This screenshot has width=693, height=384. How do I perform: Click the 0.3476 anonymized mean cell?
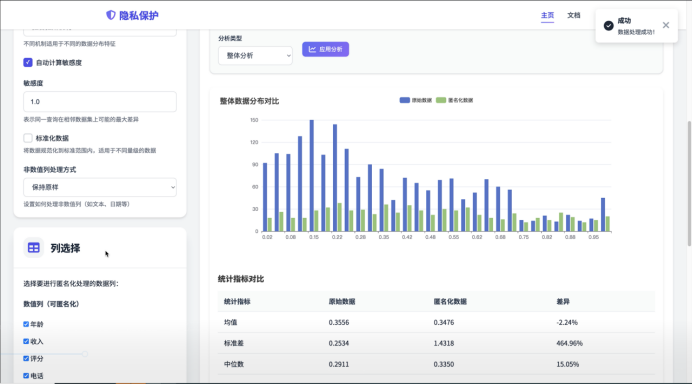[444, 322]
